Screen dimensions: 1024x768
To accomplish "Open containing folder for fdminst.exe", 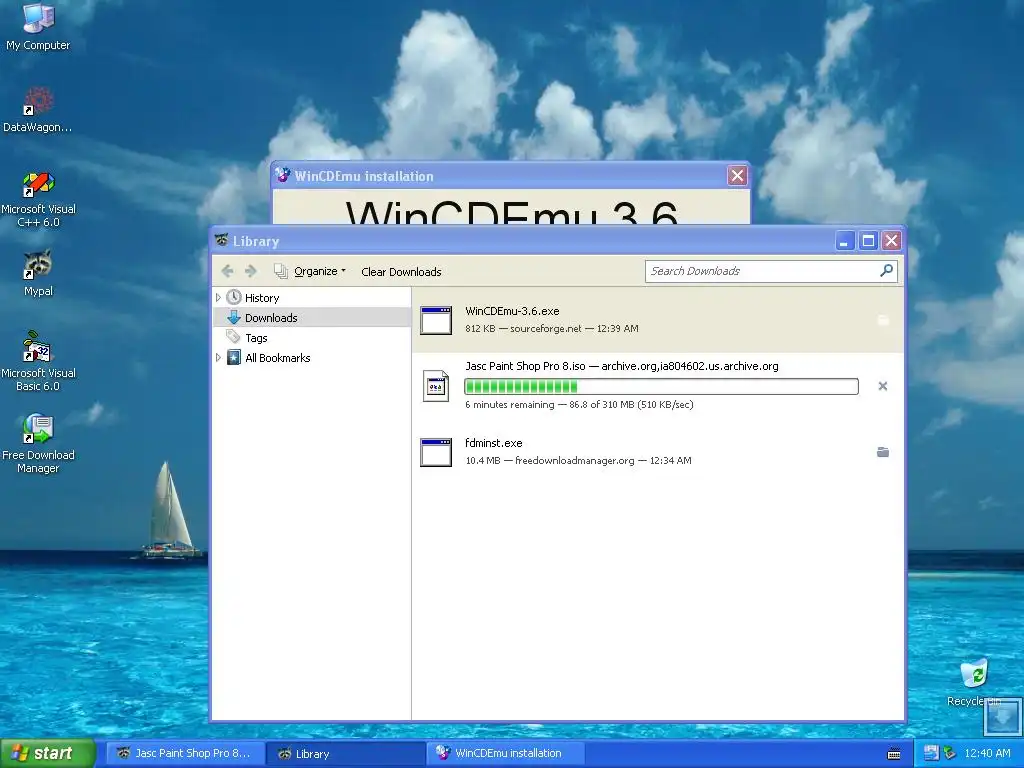I will (x=883, y=452).
